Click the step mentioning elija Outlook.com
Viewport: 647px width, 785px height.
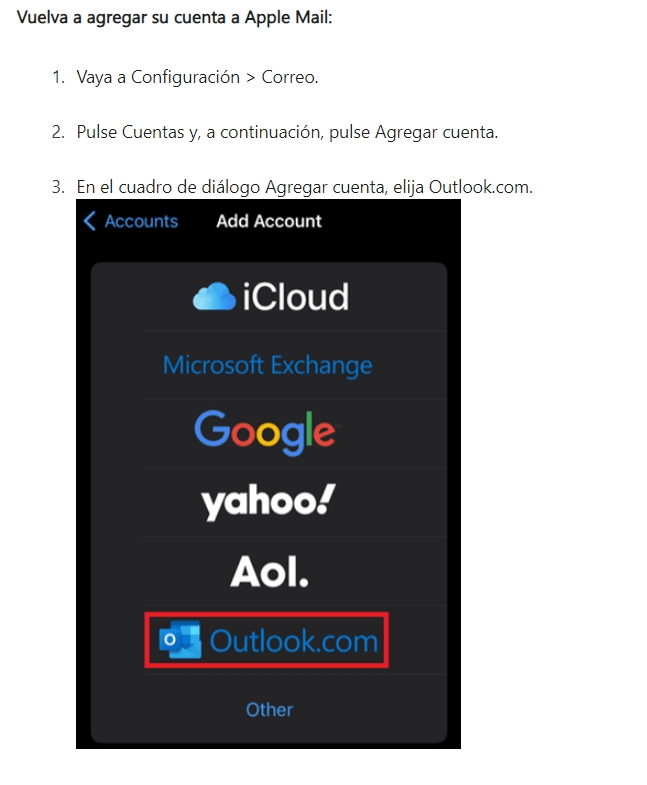304,187
